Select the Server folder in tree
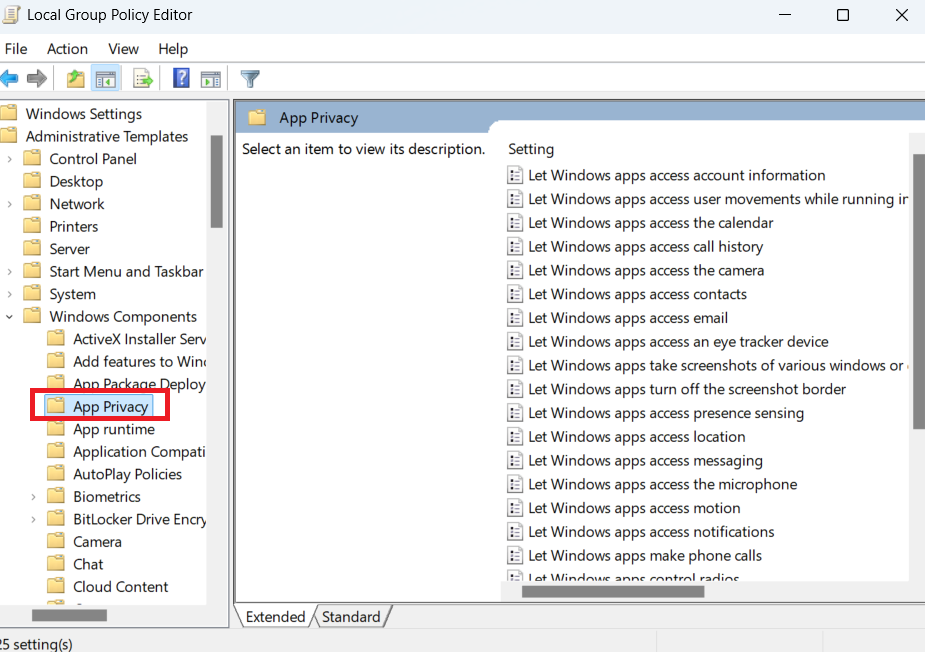This screenshot has height=652, width=925. [70, 249]
